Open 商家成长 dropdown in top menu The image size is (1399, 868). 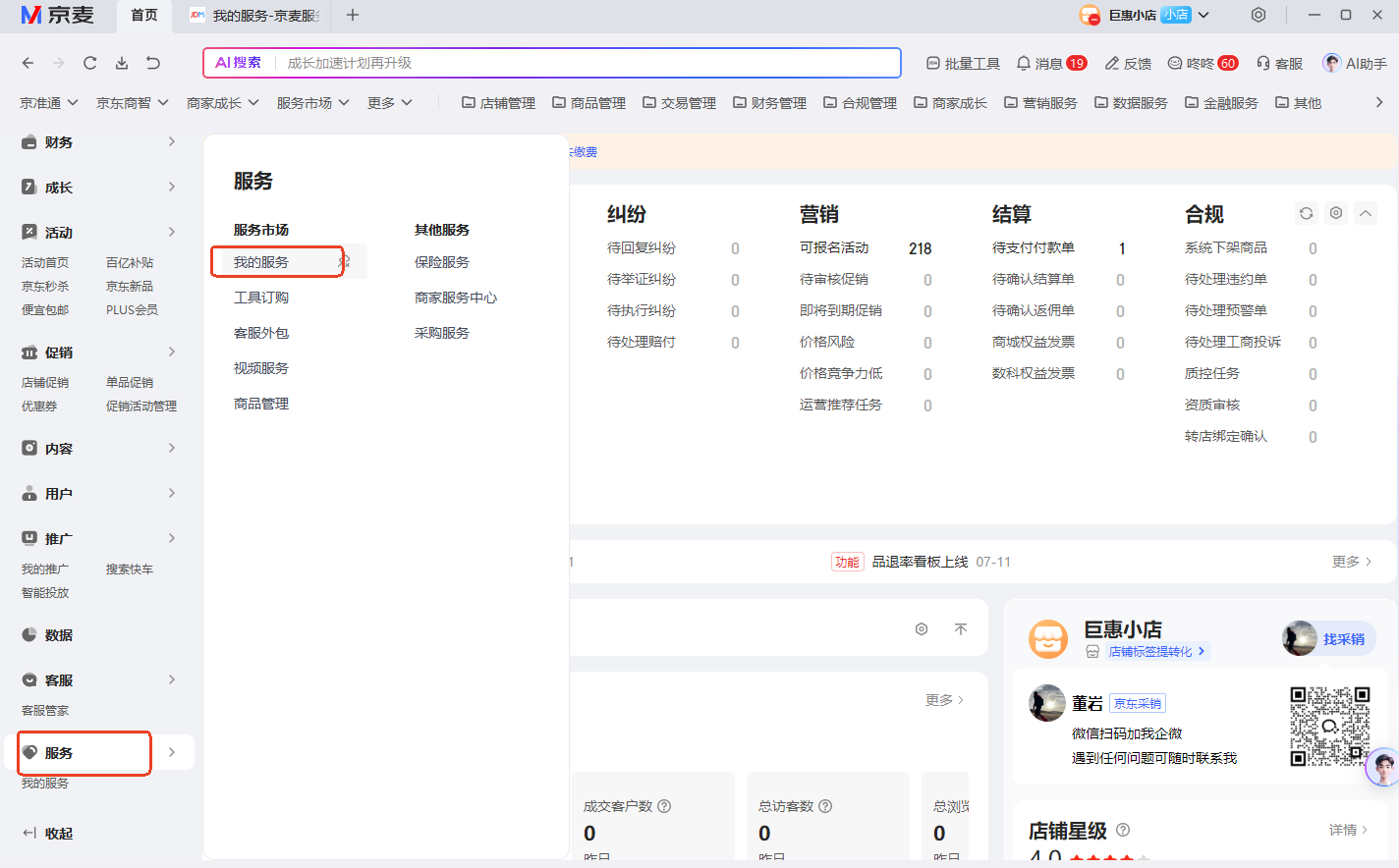tap(223, 103)
